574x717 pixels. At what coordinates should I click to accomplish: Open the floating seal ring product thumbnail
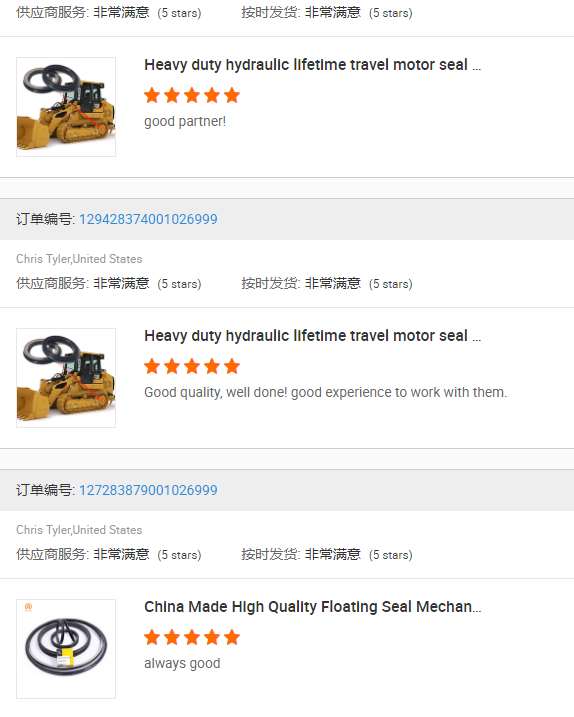coord(66,649)
